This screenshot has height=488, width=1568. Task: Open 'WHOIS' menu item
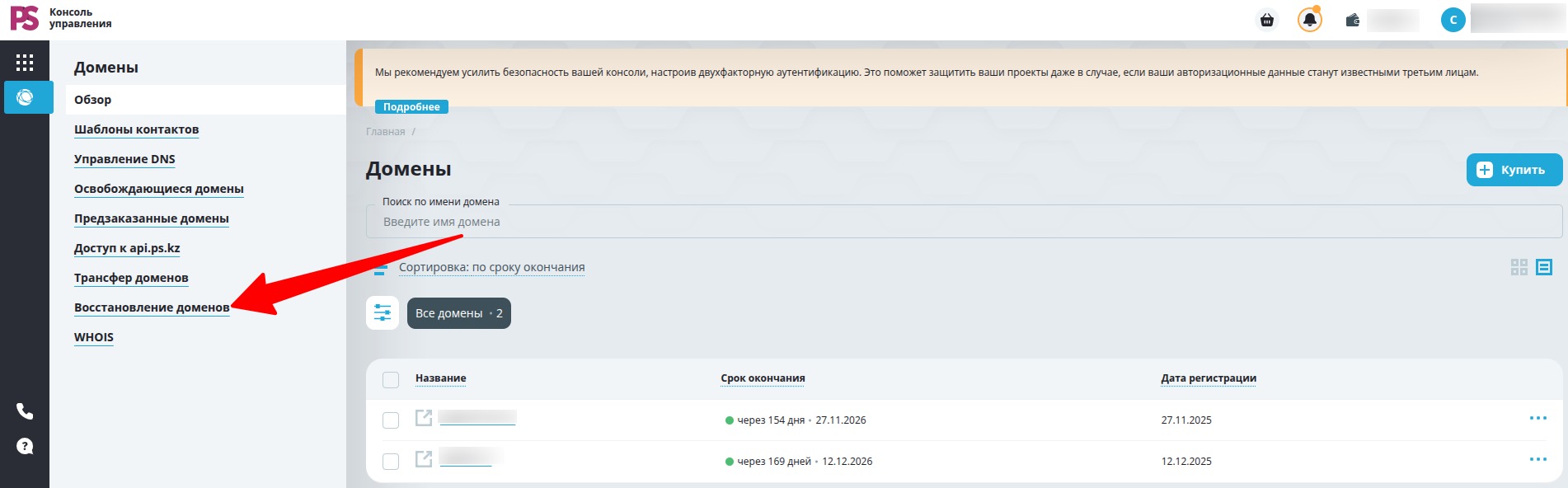tap(94, 337)
